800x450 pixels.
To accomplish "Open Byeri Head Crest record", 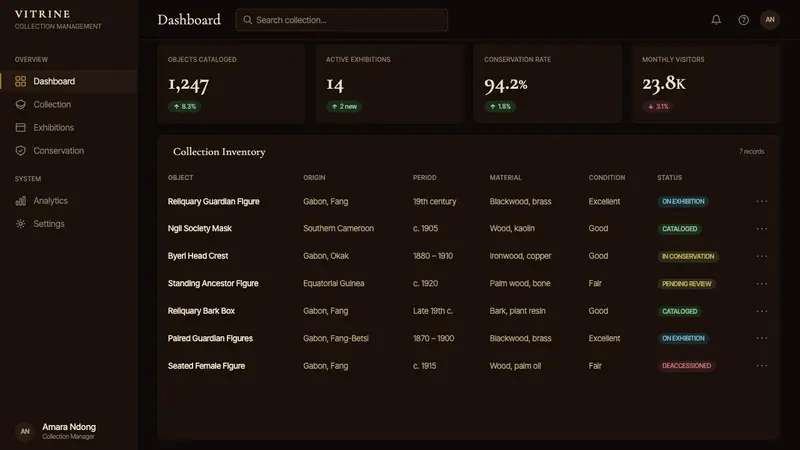I will coord(198,256).
